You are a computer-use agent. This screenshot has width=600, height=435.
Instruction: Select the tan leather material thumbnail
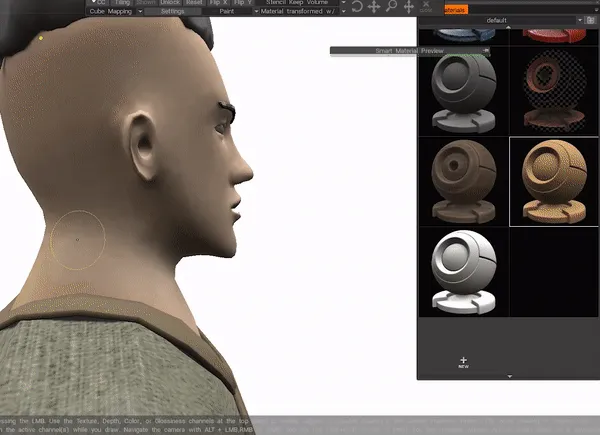(x=554, y=180)
